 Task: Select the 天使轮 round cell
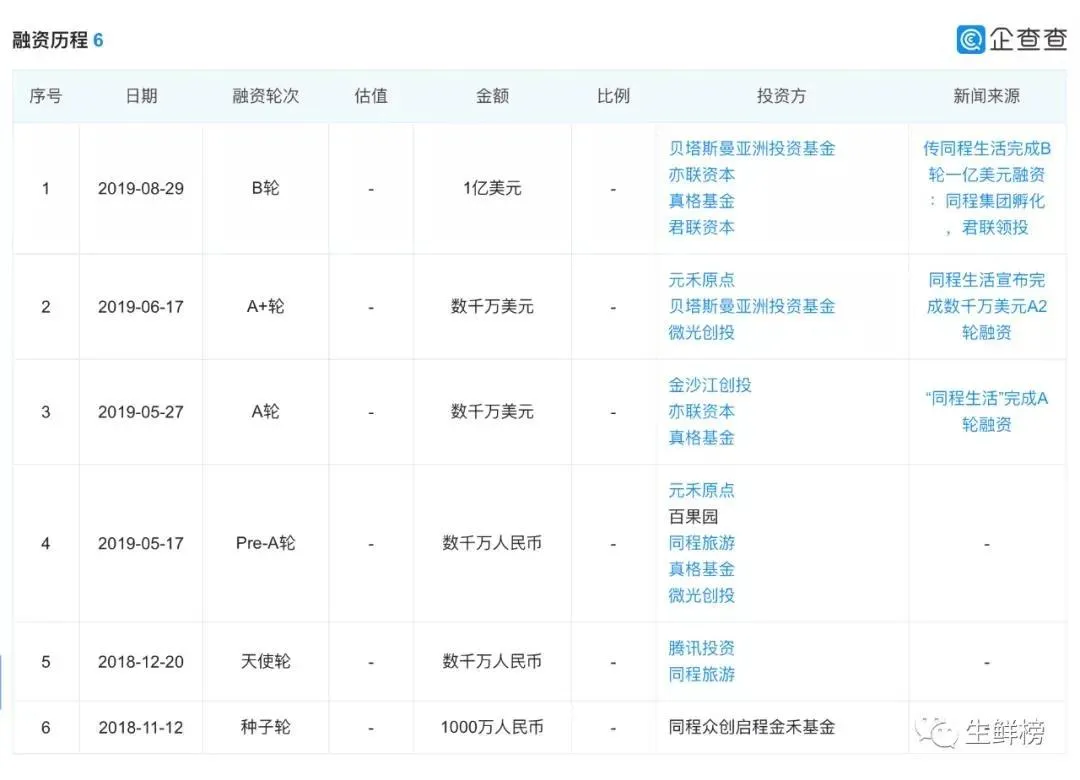pyautogui.click(x=265, y=661)
